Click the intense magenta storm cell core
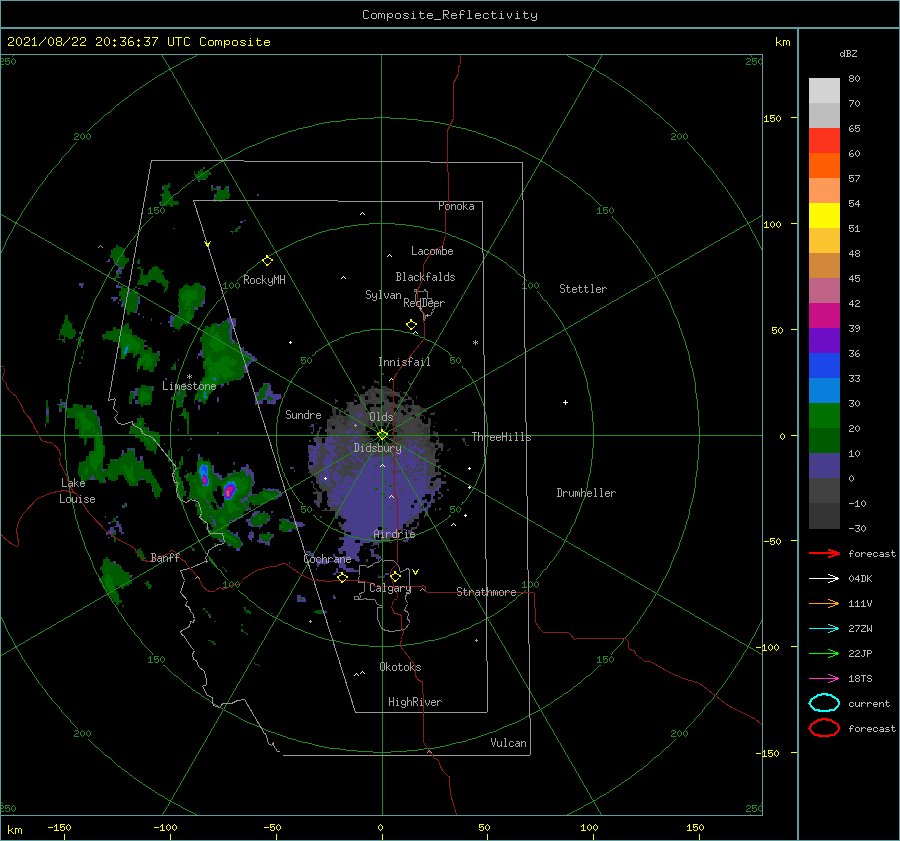 pos(229,491)
